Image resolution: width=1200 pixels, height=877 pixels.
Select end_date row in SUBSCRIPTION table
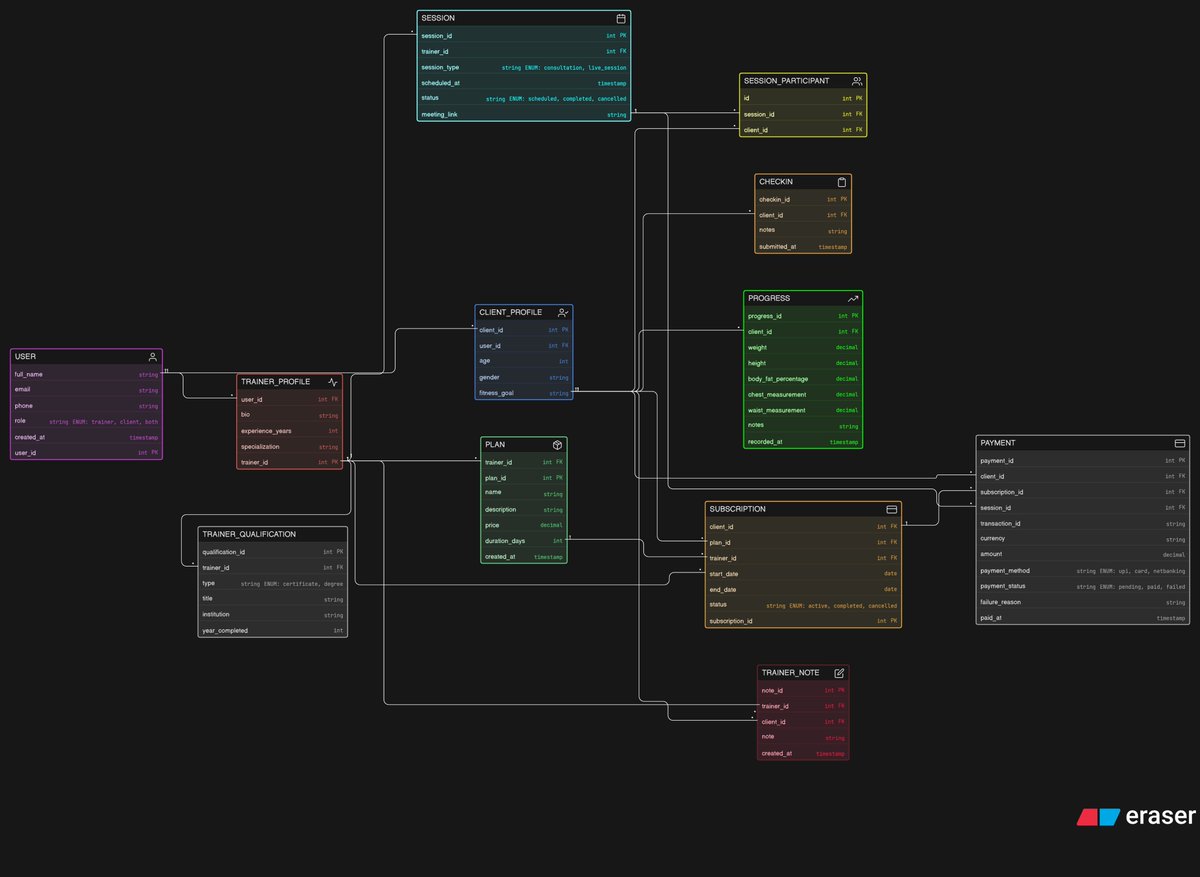[803, 589]
